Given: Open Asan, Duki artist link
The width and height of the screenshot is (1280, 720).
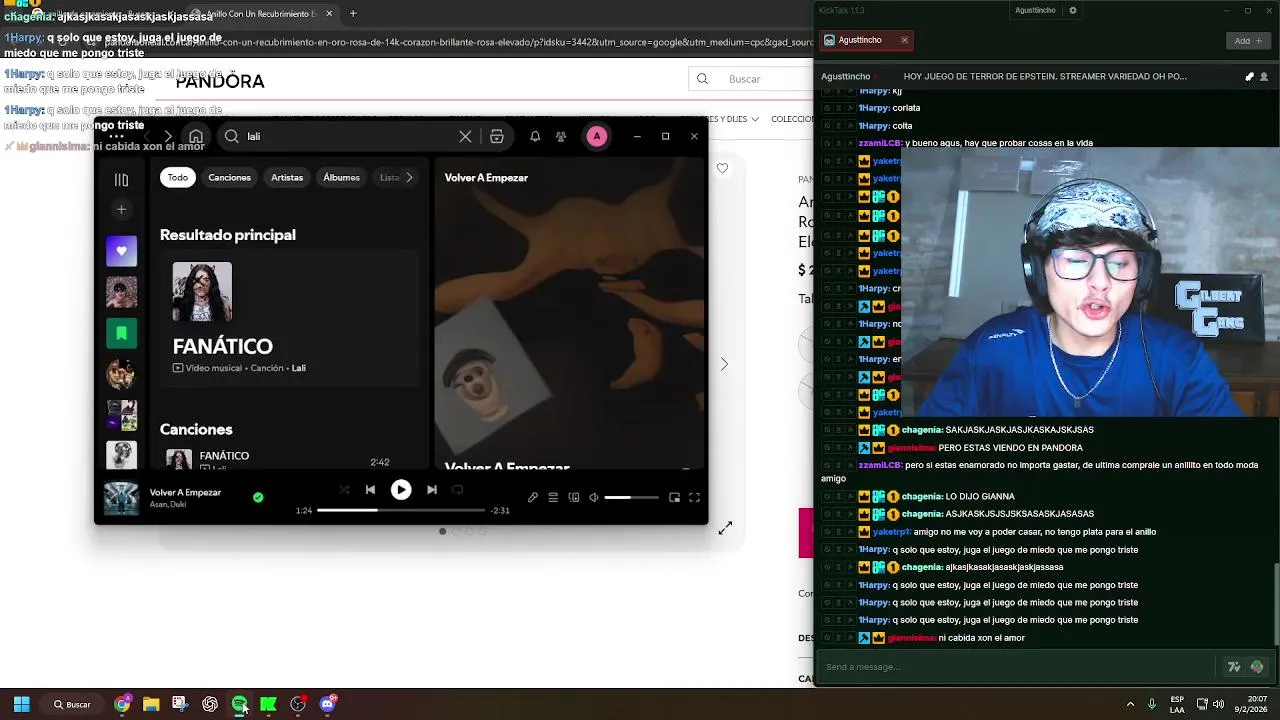Looking at the screenshot, I should point(167,505).
